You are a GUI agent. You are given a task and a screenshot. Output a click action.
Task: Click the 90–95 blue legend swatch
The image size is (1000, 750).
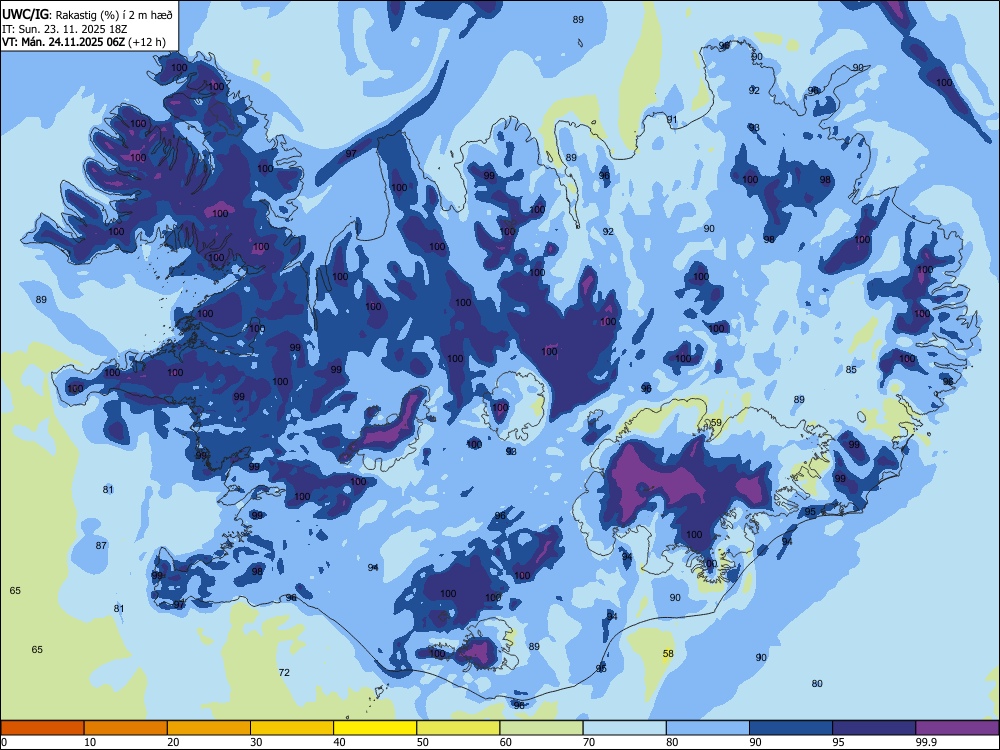coord(791,728)
